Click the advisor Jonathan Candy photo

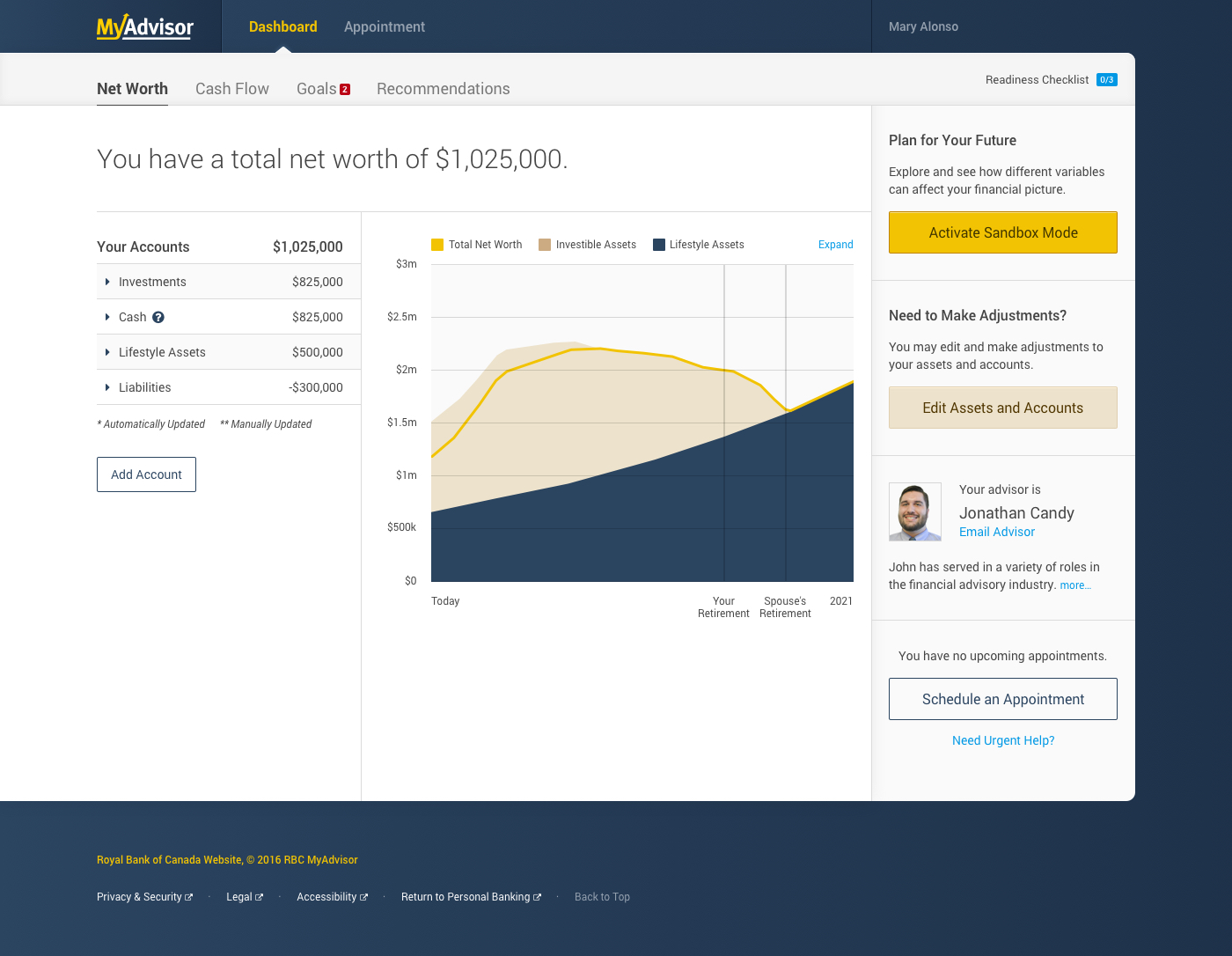914,511
